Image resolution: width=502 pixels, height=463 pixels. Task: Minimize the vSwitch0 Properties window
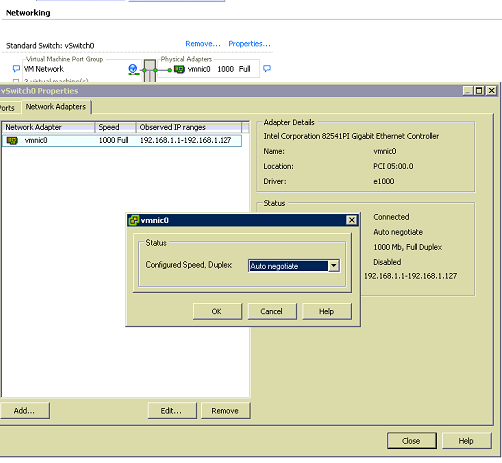click(x=468, y=91)
